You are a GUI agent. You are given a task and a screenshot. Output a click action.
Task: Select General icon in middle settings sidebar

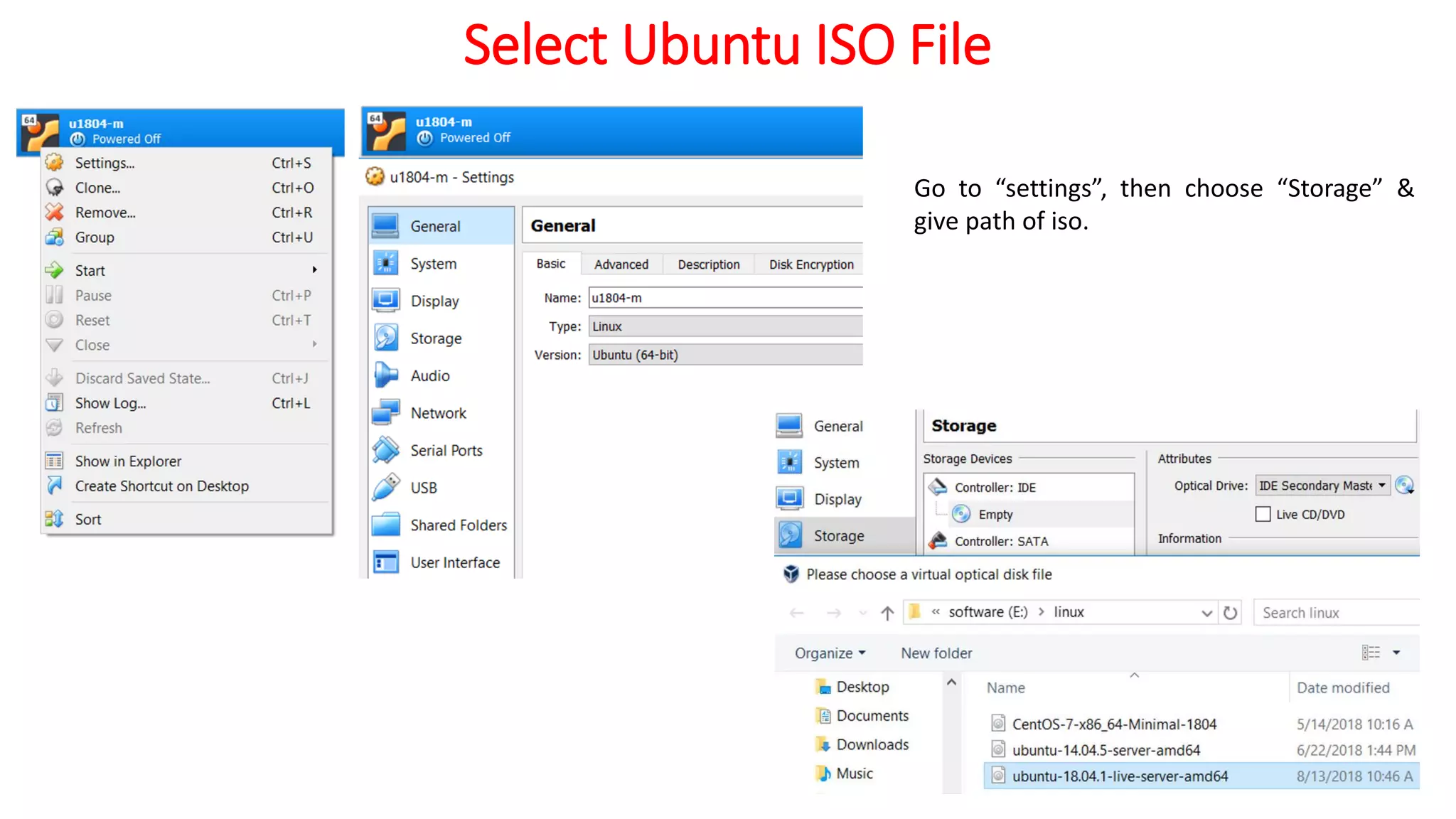click(x=385, y=226)
